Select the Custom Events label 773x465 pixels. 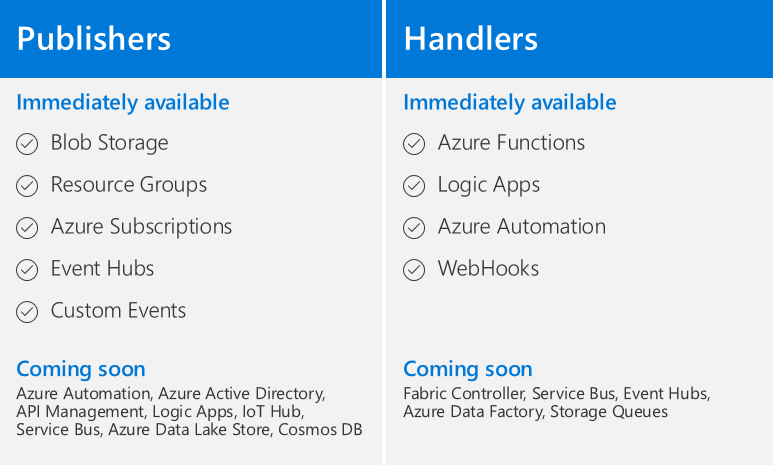[x=118, y=311]
